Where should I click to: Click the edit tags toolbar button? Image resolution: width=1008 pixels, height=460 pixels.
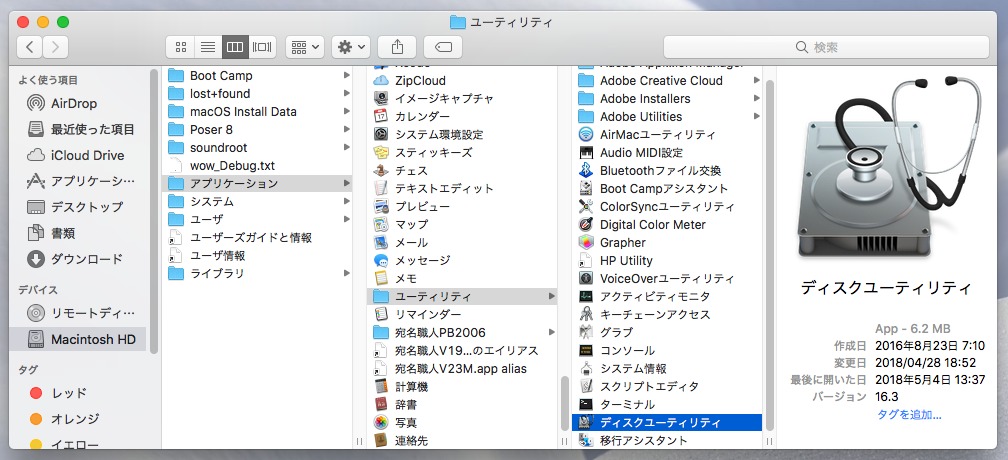(444, 47)
